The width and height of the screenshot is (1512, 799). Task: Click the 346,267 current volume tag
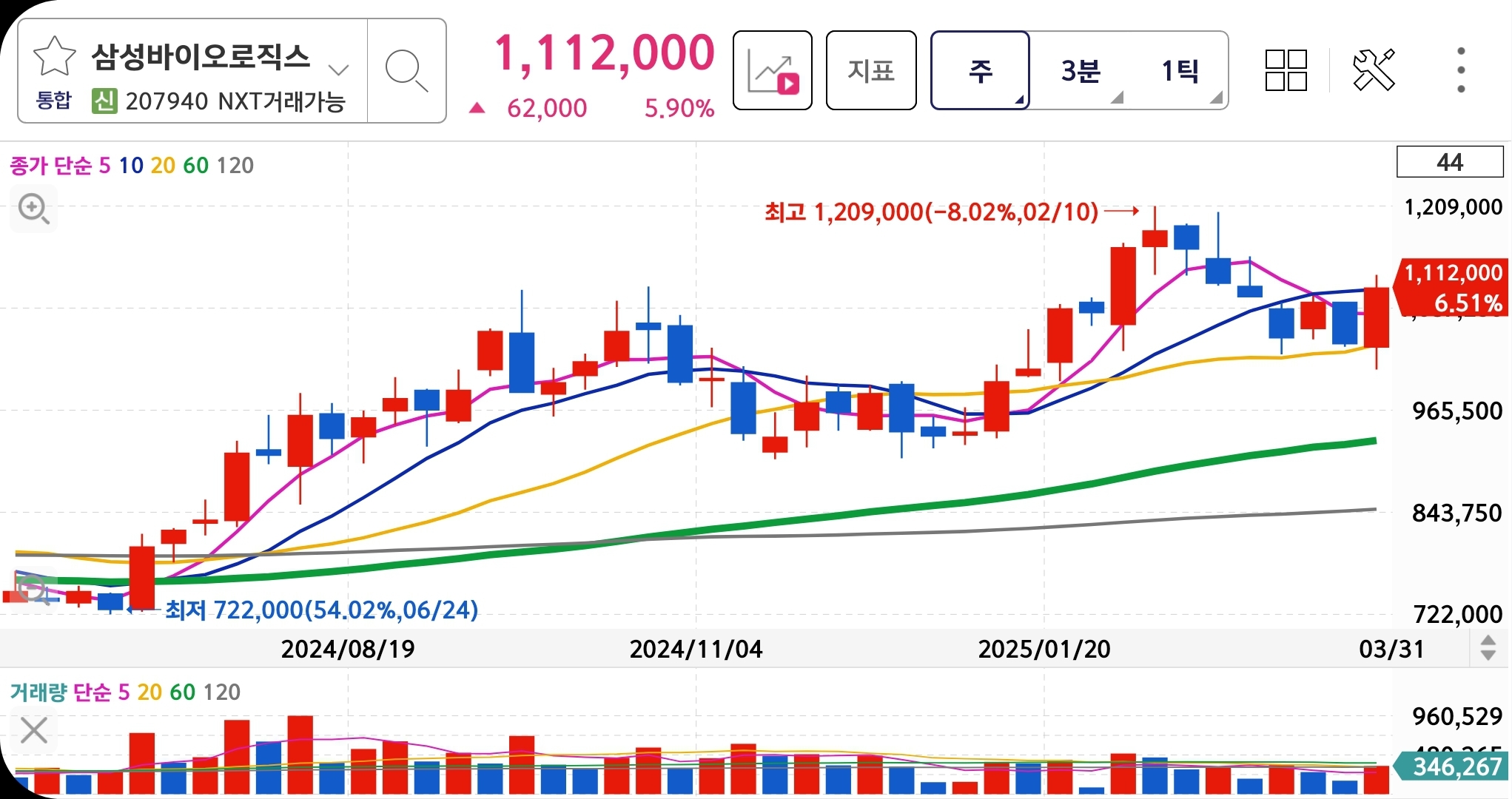pos(1451,766)
